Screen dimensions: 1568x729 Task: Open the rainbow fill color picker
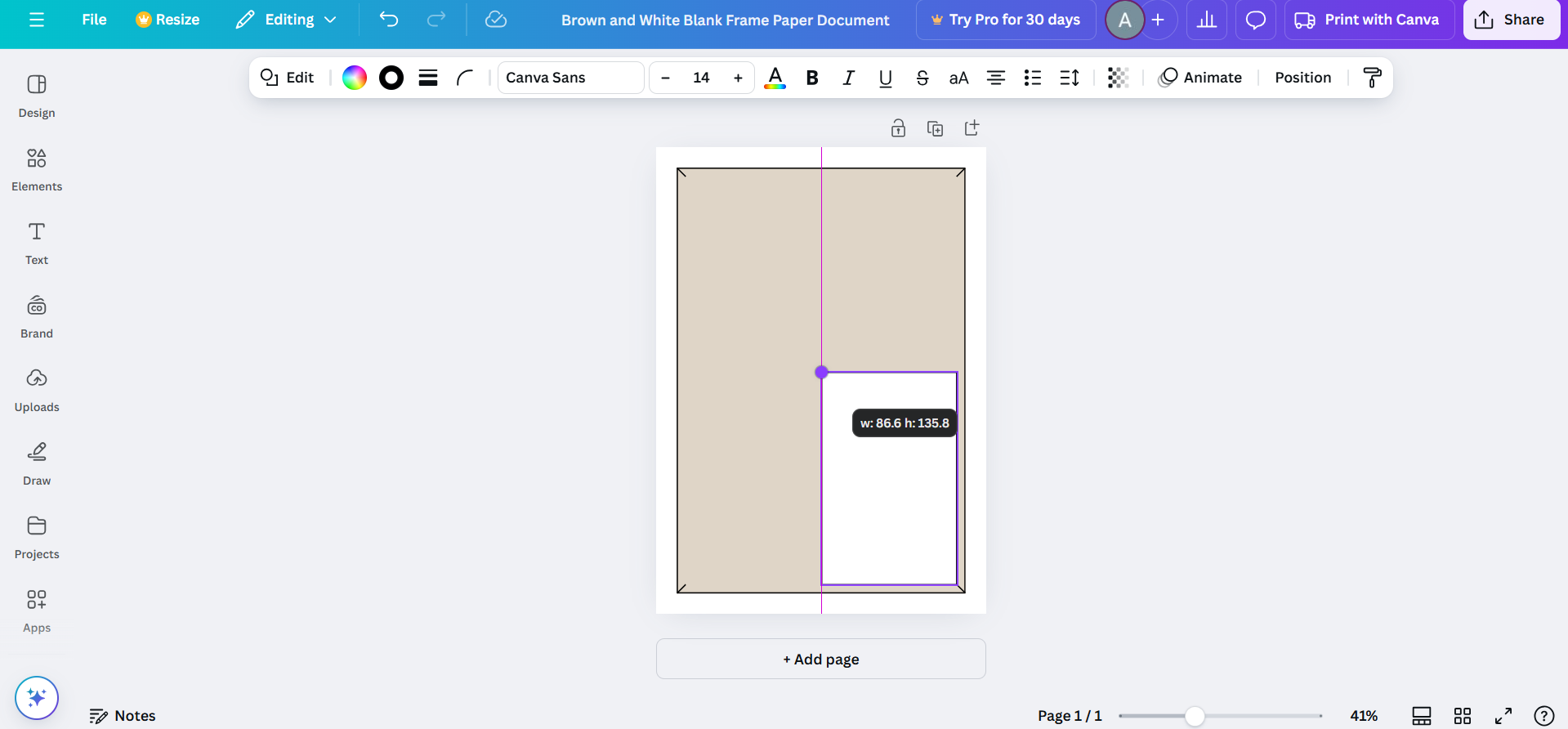point(354,78)
